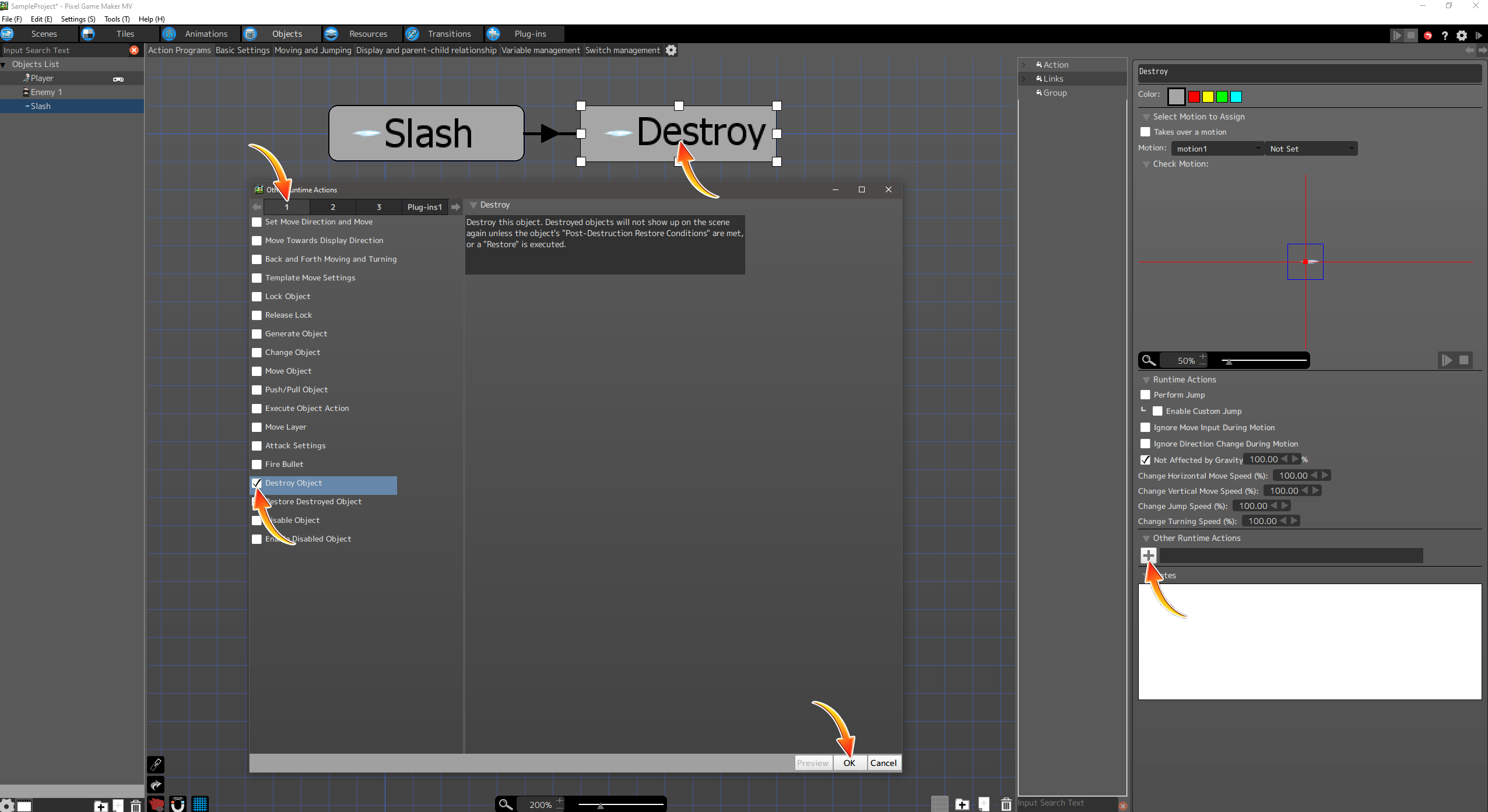
Task: Click the link chain tool icon
Action: (x=156, y=764)
